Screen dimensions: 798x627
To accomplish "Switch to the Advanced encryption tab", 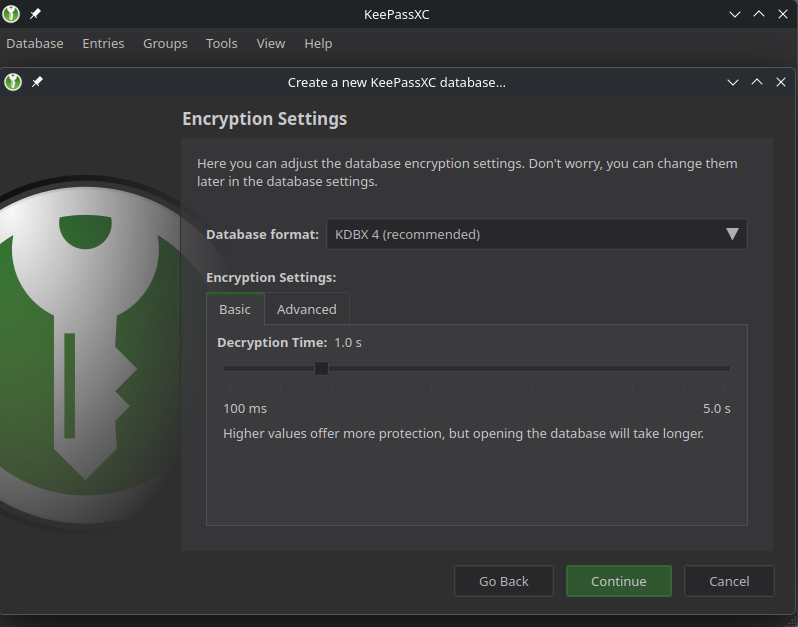I will click(306, 309).
